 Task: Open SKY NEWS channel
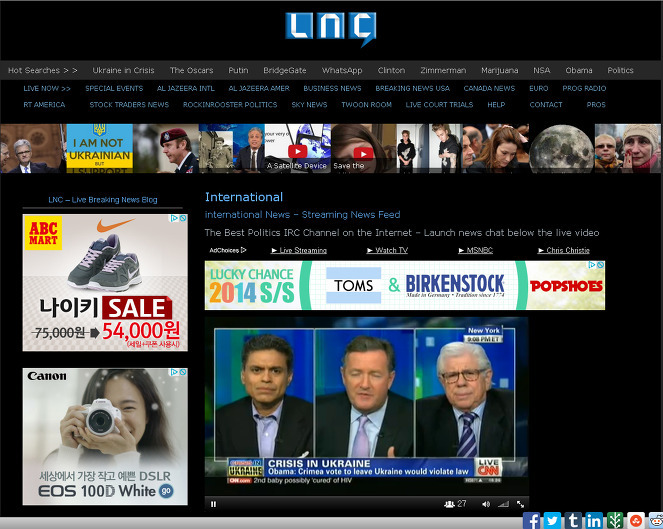click(x=309, y=104)
